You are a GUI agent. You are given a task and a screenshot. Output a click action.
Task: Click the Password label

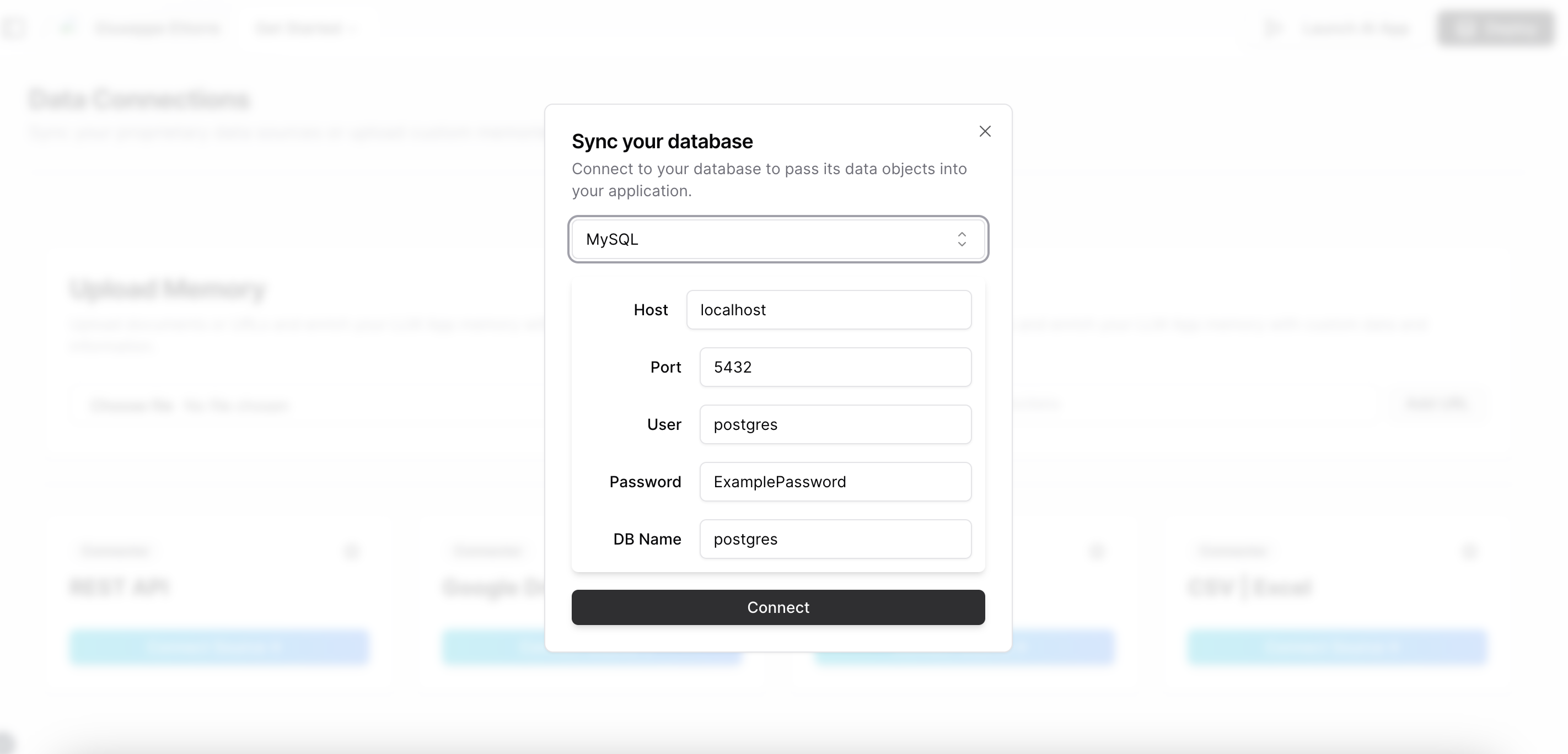[645, 481]
